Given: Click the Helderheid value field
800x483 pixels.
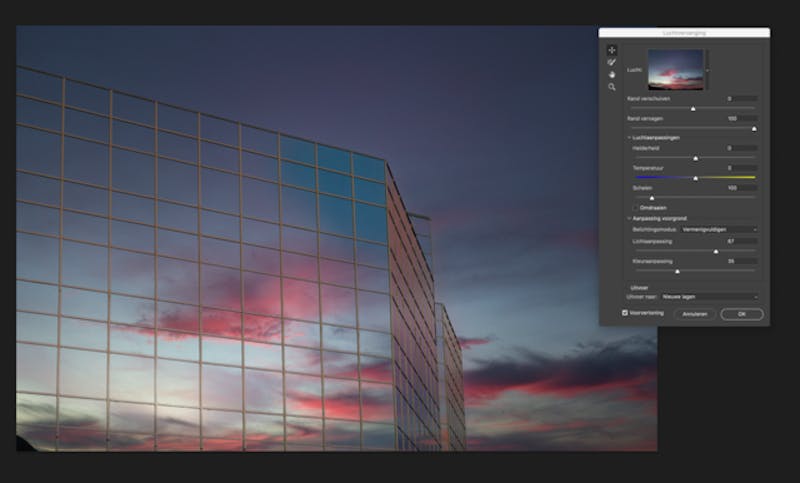Looking at the screenshot, I should tap(741, 148).
